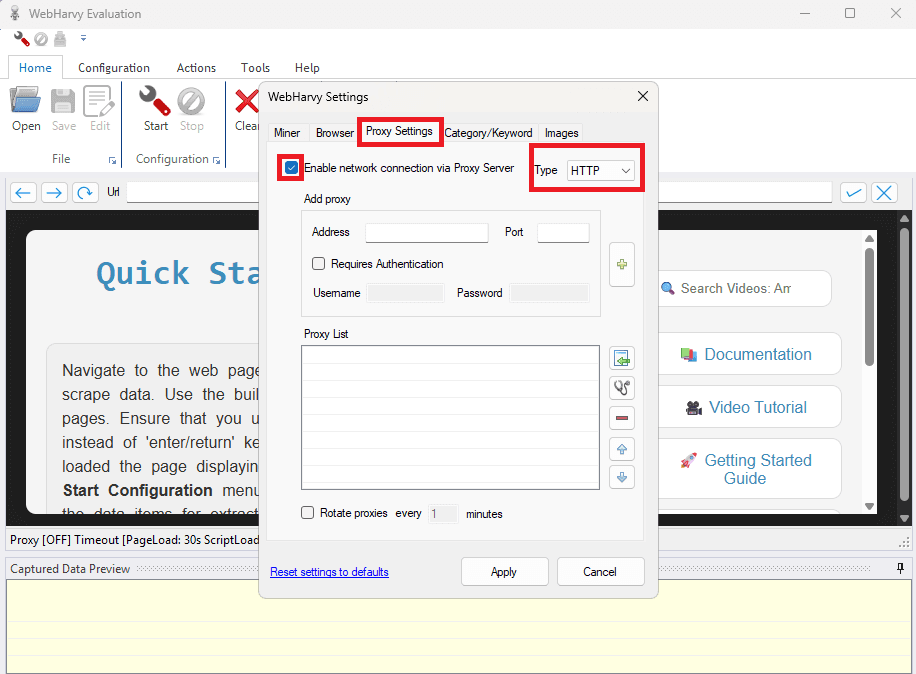Apply the WebHarvy settings
The height and width of the screenshot is (674, 916).
[x=504, y=571]
